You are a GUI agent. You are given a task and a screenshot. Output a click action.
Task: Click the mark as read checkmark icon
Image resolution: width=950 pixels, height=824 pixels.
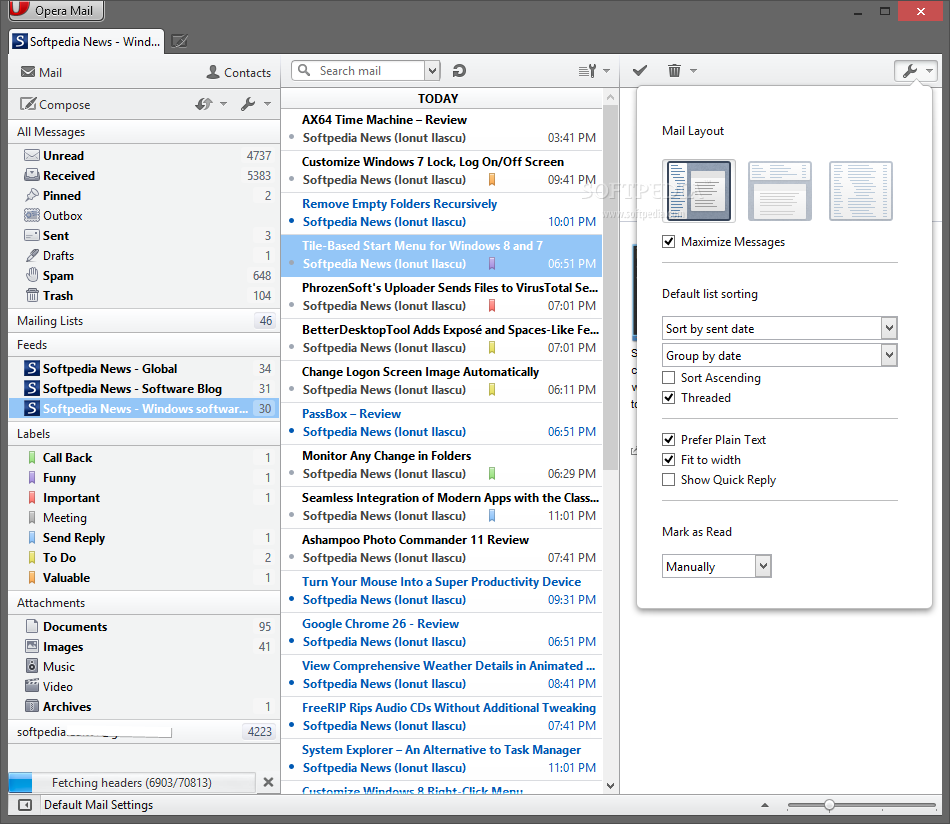(640, 71)
